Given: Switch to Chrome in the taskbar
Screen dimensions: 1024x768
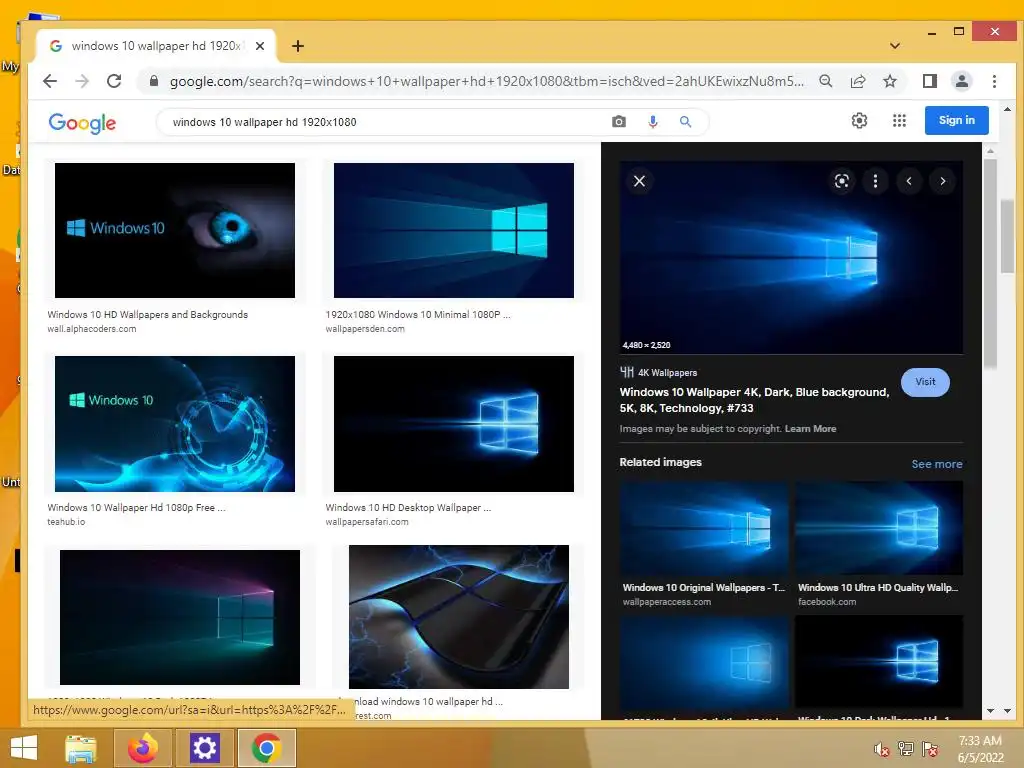Looking at the screenshot, I should [x=266, y=748].
